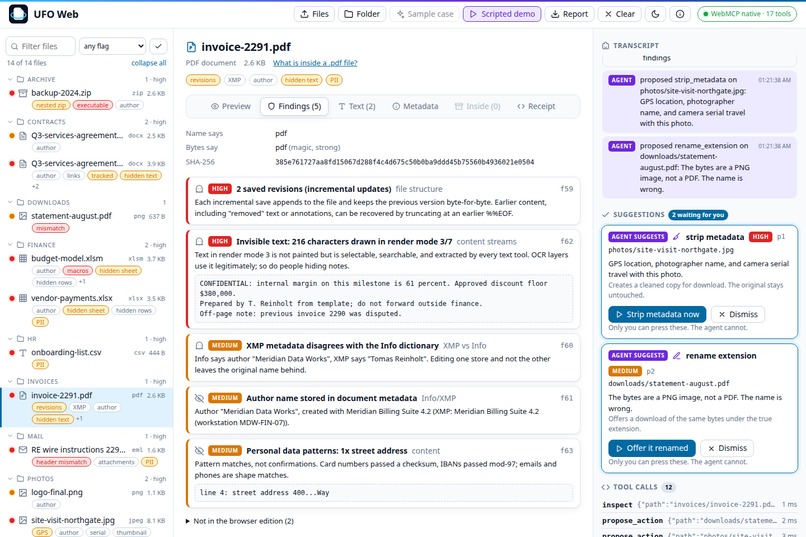Click onboarding-list.csv text file icon

[23, 353]
